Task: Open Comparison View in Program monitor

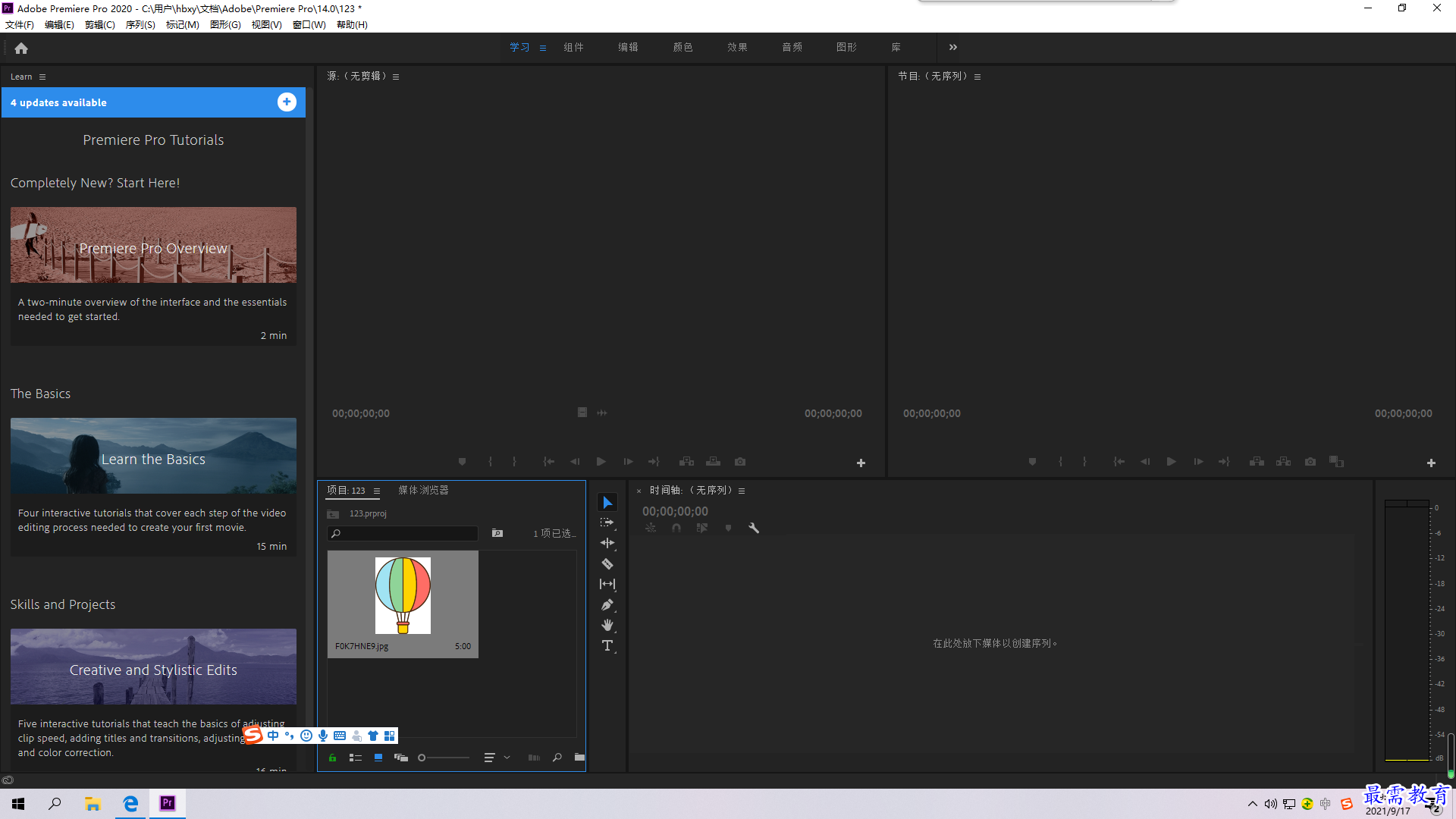Action: click(x=1337, y=462)
